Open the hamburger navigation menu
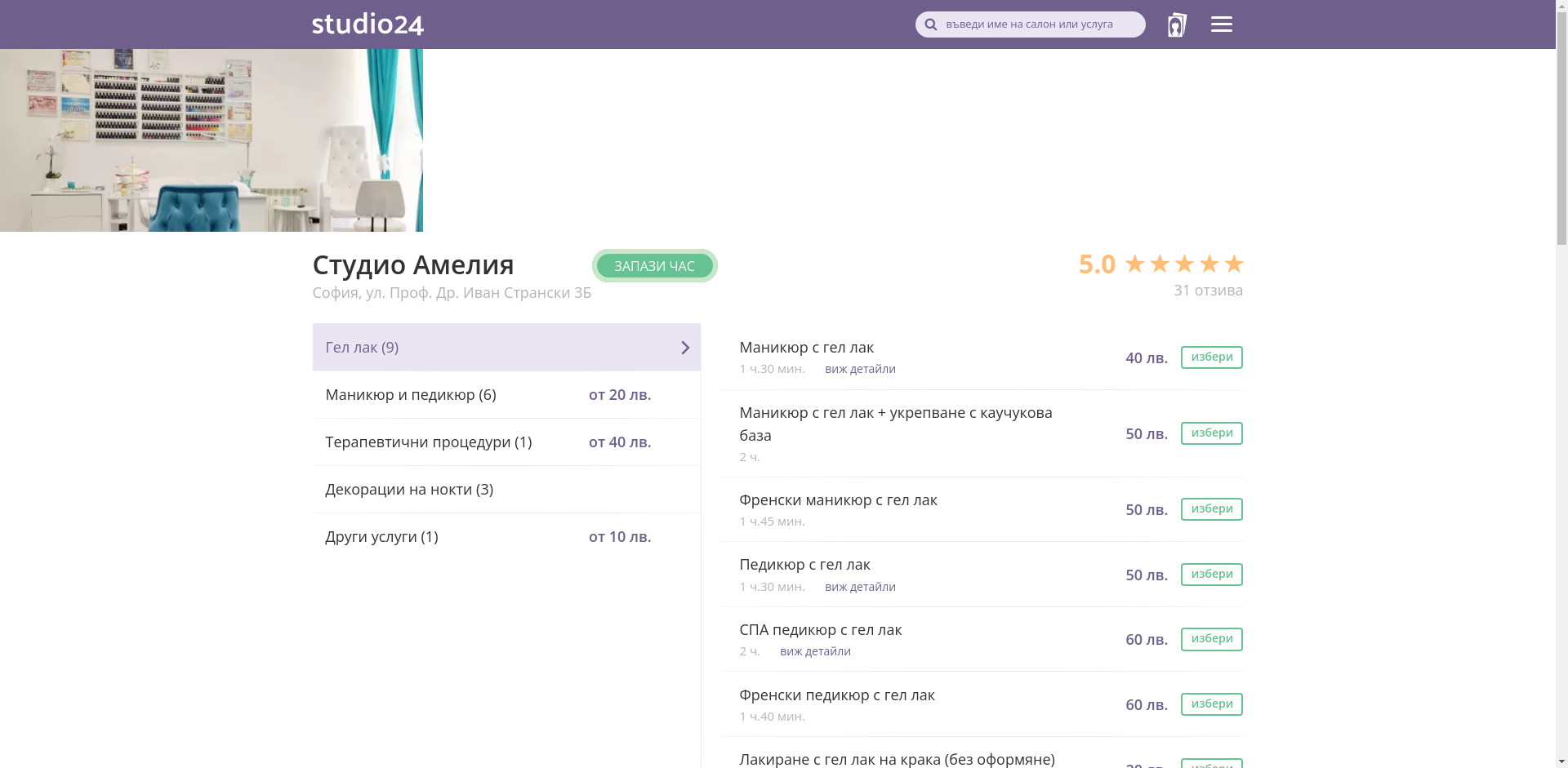Screen dimensions: 1568x768 point(1221,24)
